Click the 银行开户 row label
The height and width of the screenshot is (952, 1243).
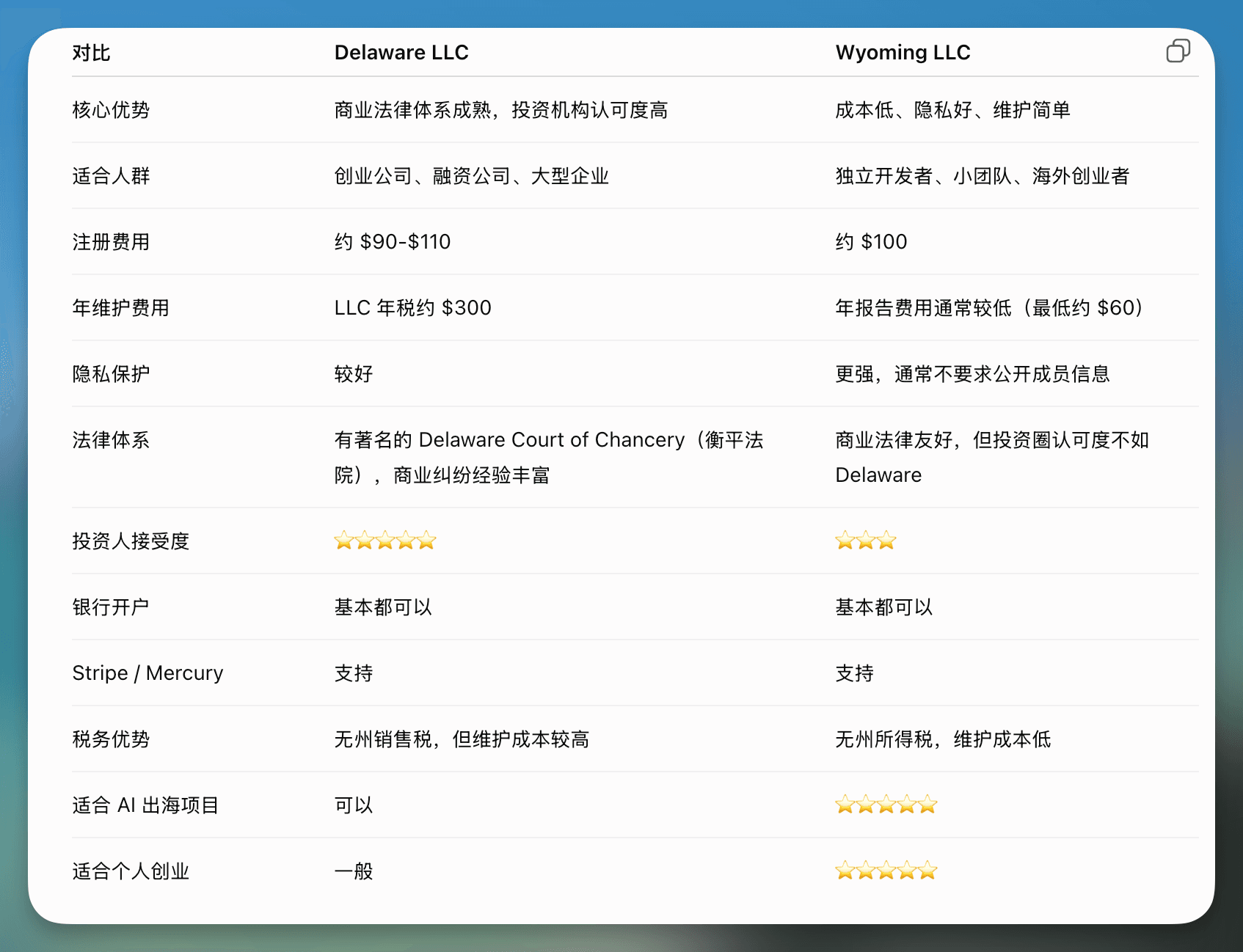click(x=111, y=607)
